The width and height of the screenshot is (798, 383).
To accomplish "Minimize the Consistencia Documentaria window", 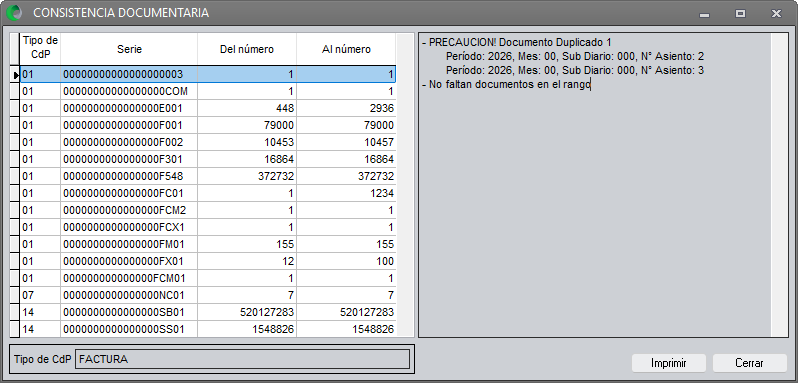I will 704,14.
